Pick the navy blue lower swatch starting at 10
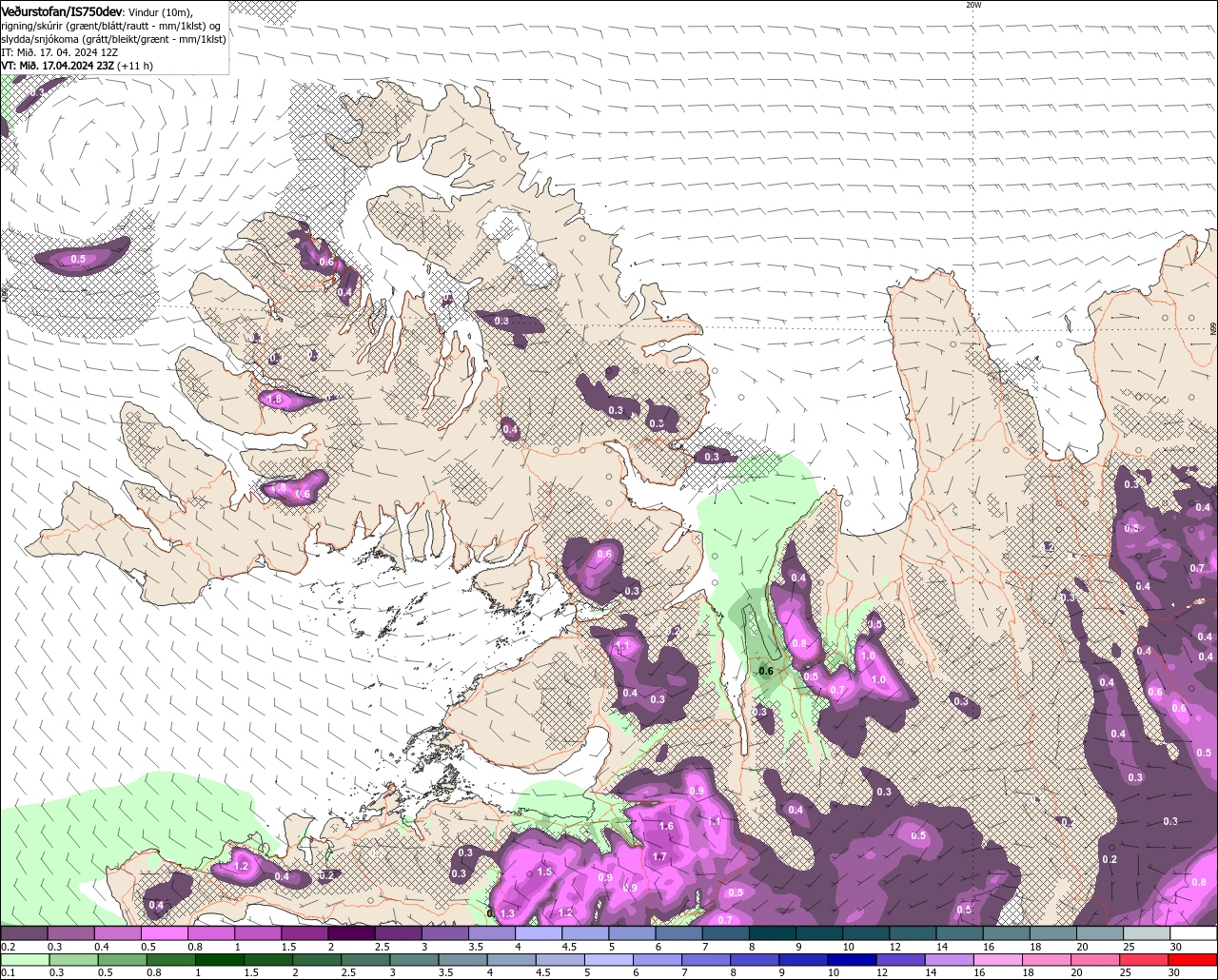The width and height of the screenshot is (1218, 980). [854, 960]
